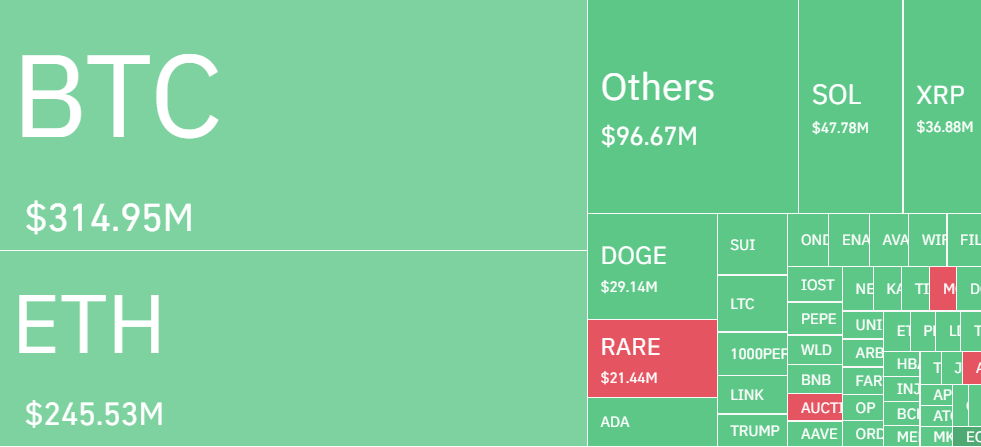The height and width of the screenshot is (447, 981).
Task: Click the XRP $36.88M tile
Action: point(941,106)
